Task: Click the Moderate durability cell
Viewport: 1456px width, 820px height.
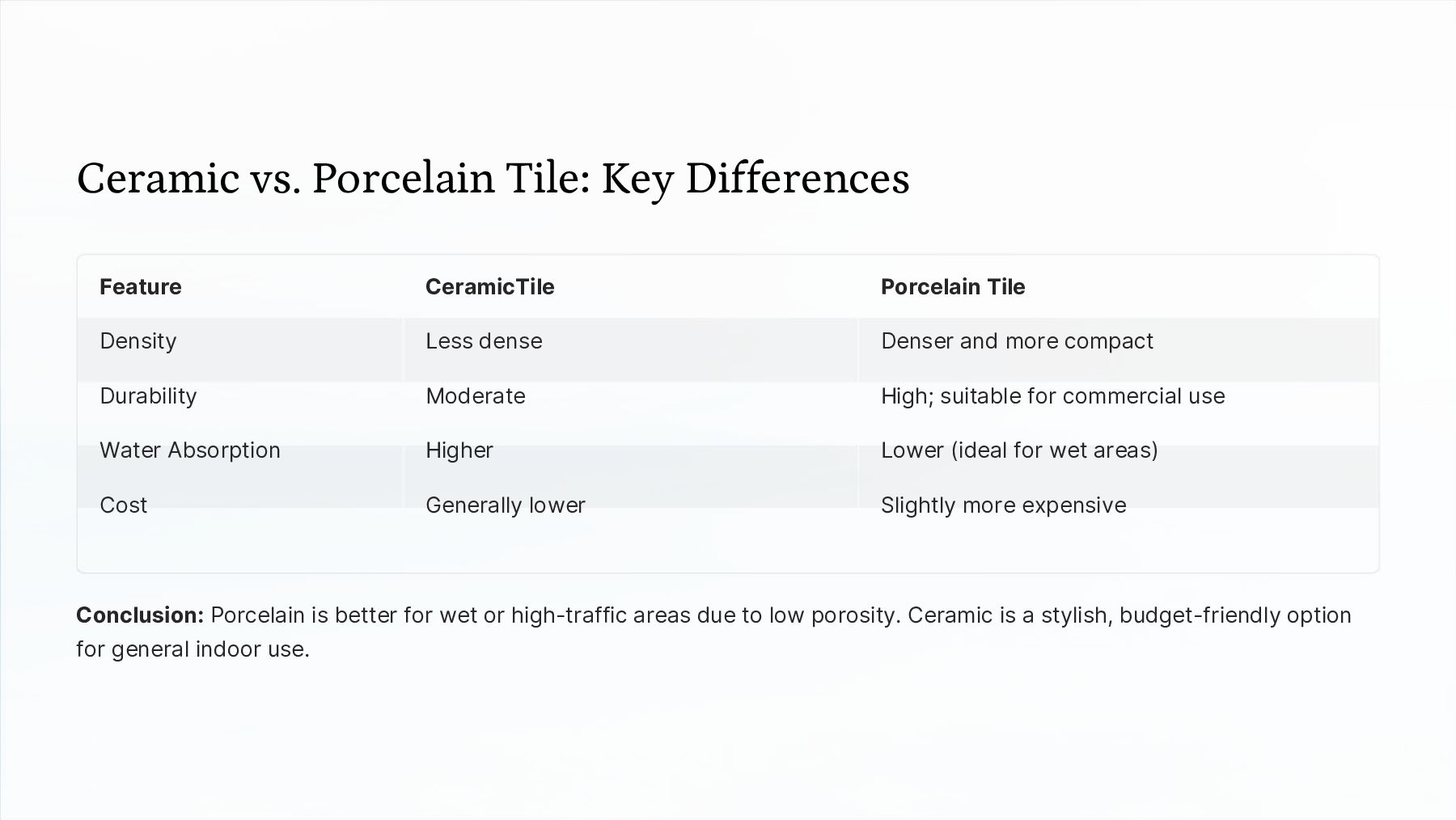Action: point(476,396)
